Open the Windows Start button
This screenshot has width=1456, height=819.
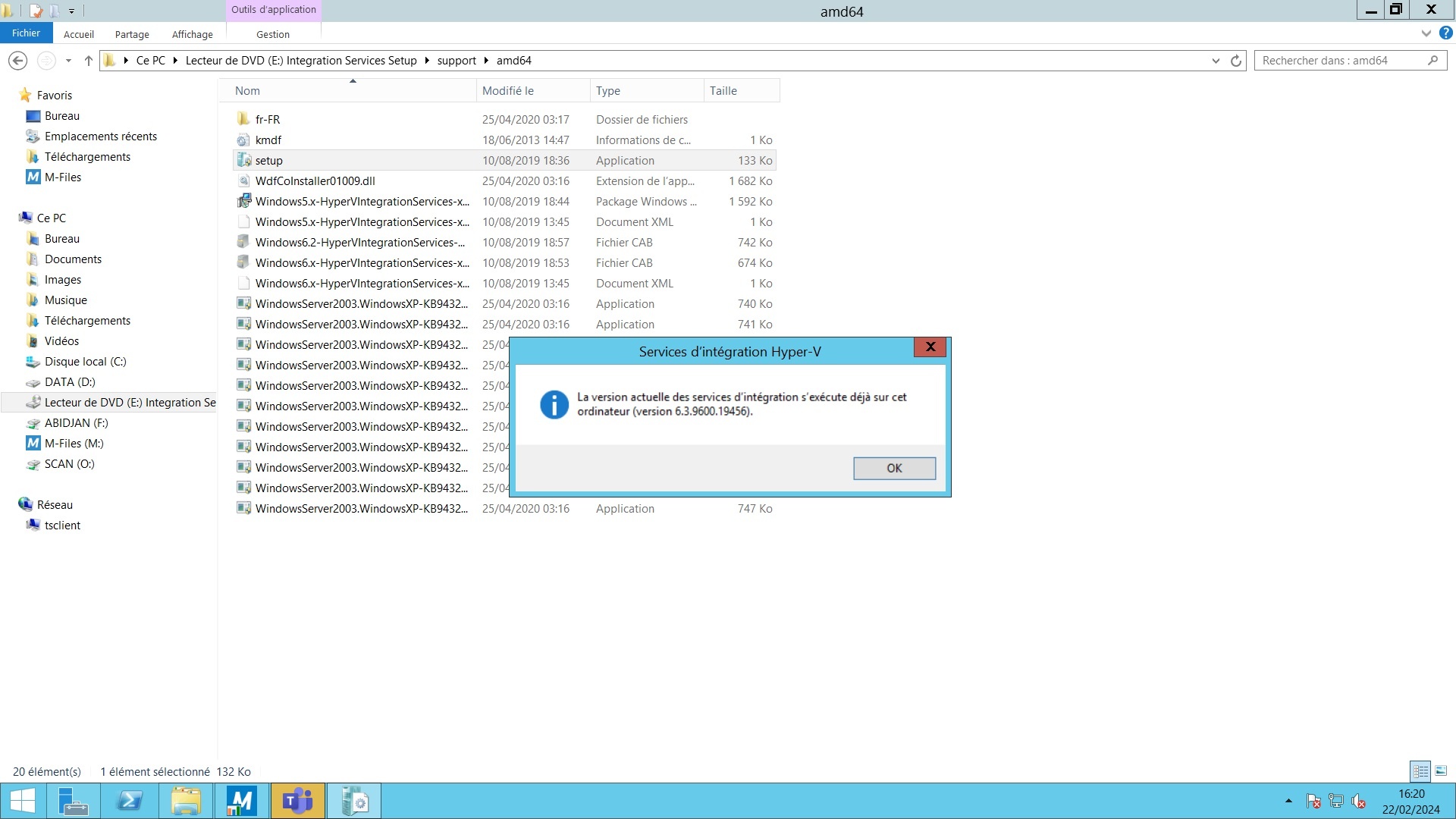pos(23,802)
